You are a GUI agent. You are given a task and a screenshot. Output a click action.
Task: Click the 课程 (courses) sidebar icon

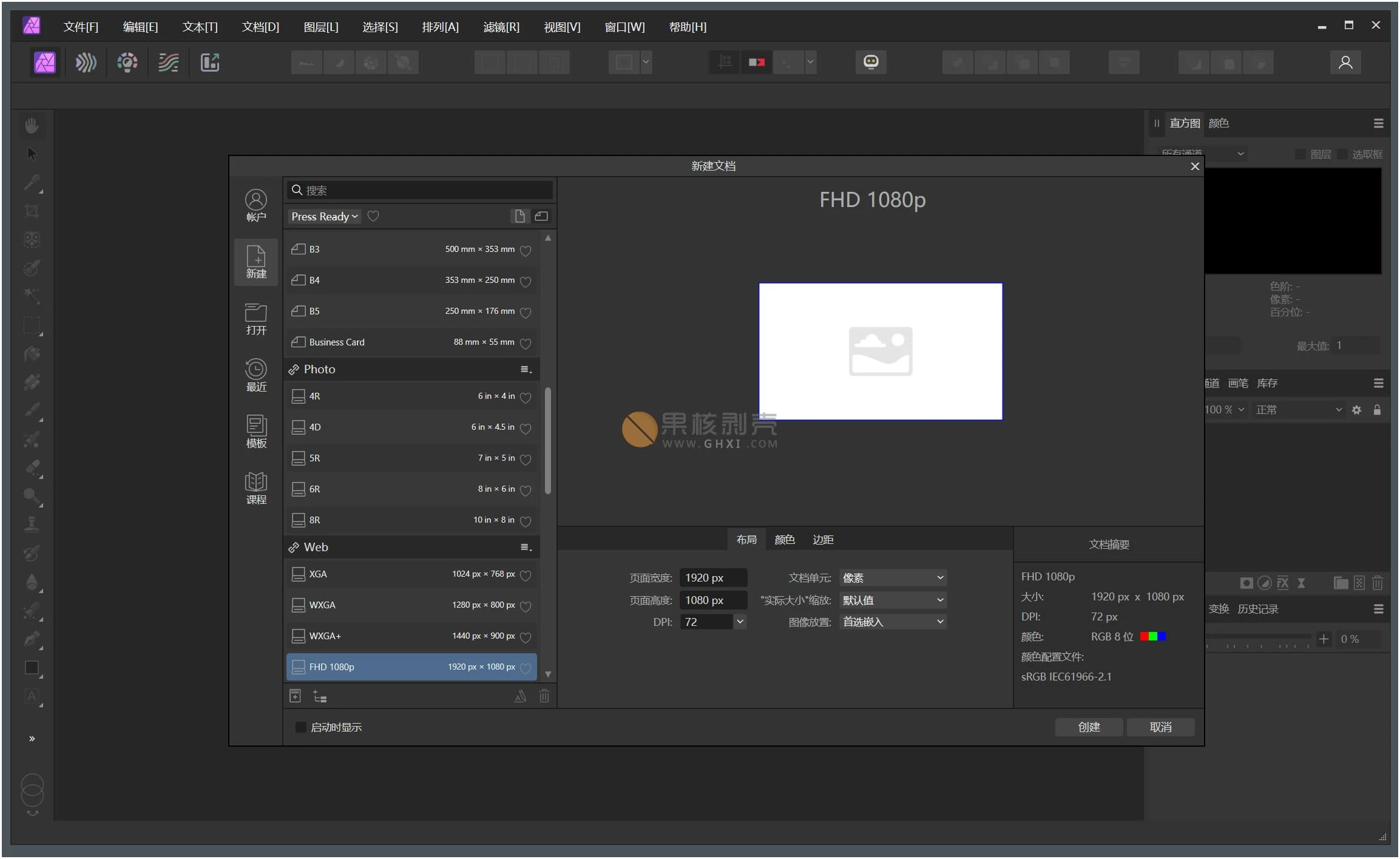256,487
